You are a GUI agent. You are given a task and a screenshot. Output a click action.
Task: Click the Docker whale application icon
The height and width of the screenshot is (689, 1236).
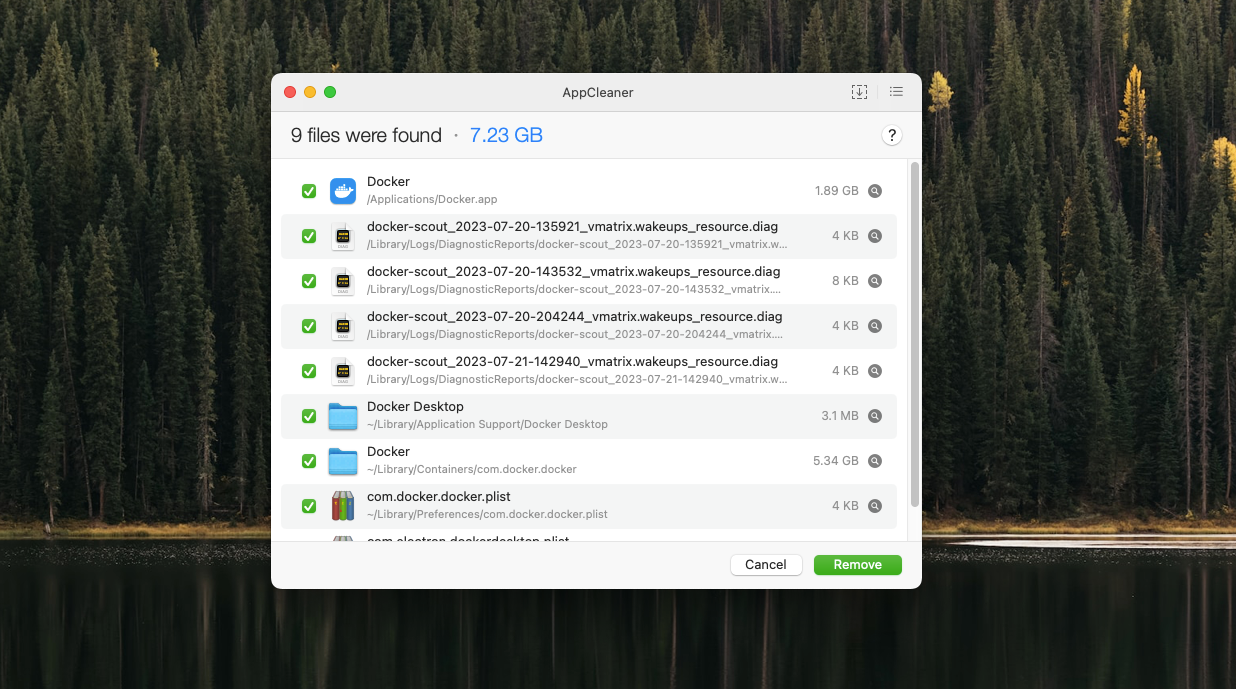[x=343, y=190]
